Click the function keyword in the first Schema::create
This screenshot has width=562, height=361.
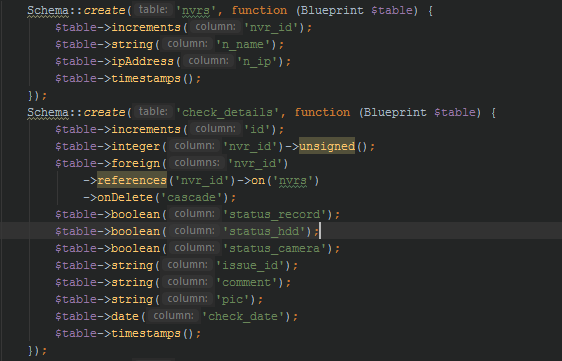[x=259, y=10]
